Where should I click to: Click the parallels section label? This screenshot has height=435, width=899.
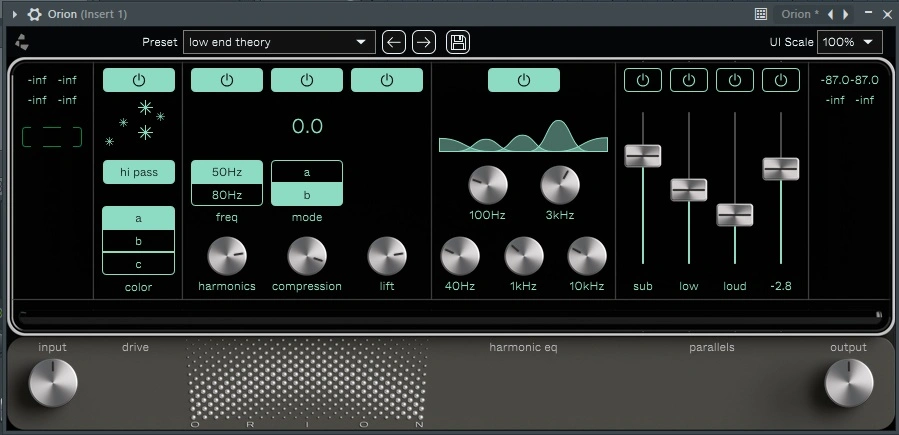(712, 347)
